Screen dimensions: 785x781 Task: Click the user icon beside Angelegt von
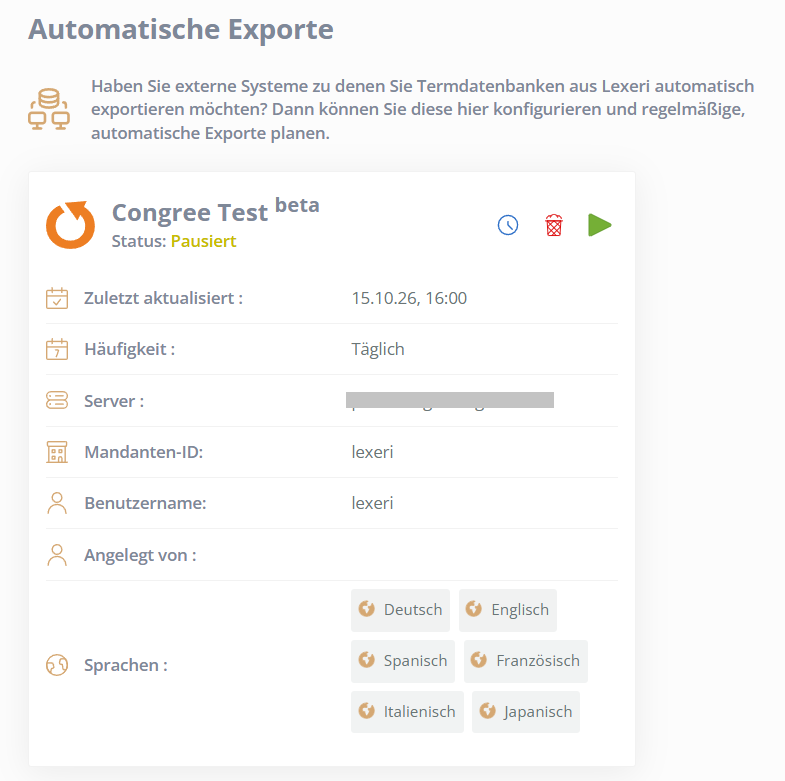57,555
